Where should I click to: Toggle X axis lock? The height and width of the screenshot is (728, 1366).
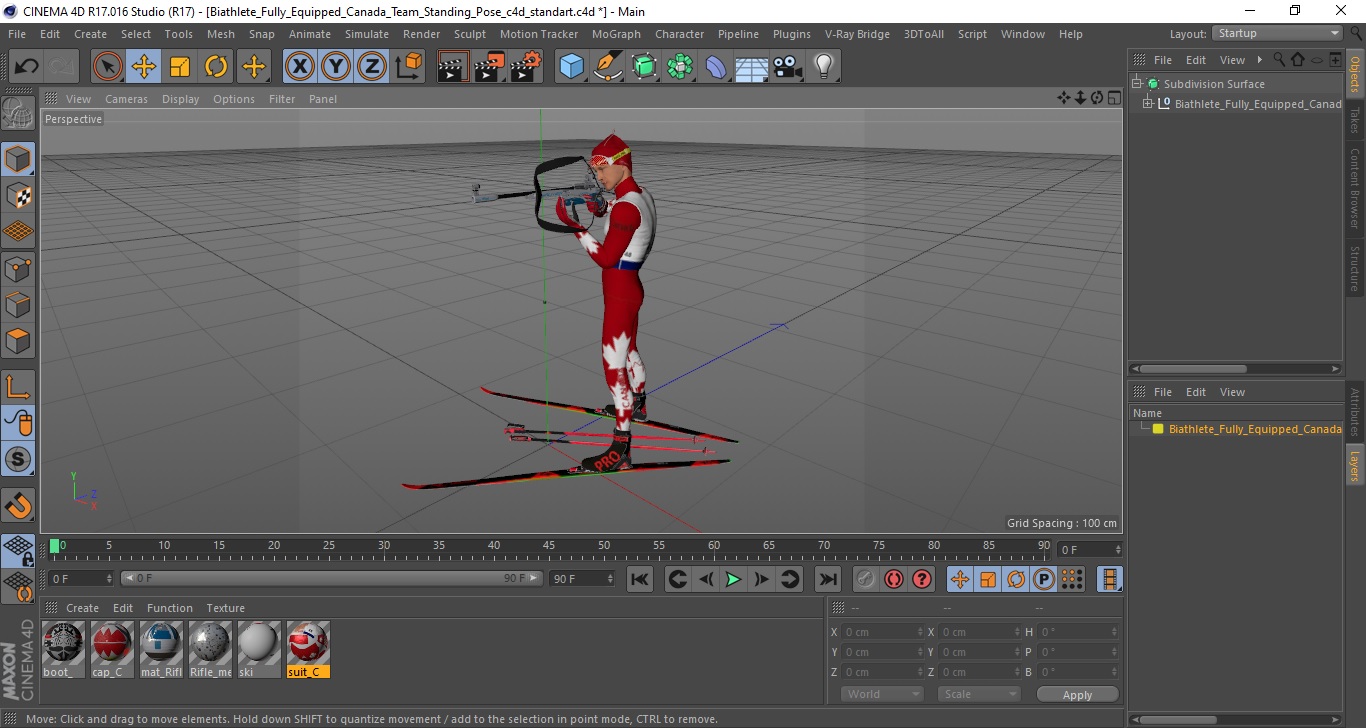click(x=300, y=67)
